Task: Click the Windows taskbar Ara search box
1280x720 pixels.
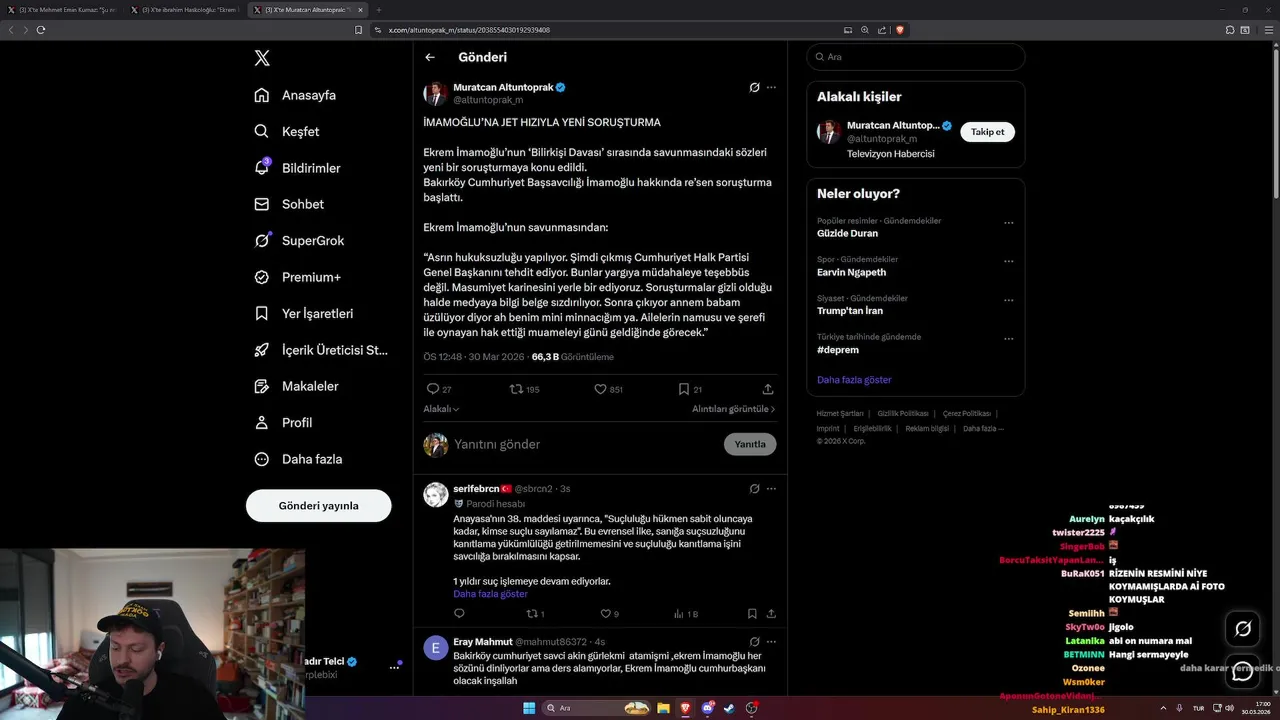Action: pyautogui.click(x=597, y=708)
